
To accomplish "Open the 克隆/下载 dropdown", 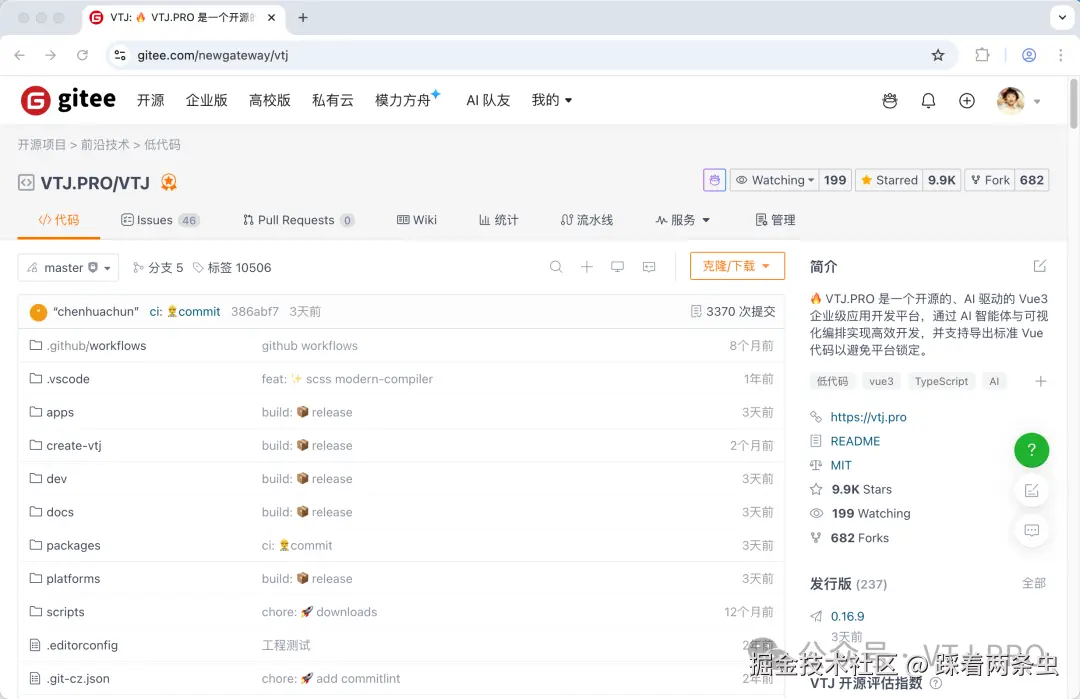I will (x=737, y=266).
